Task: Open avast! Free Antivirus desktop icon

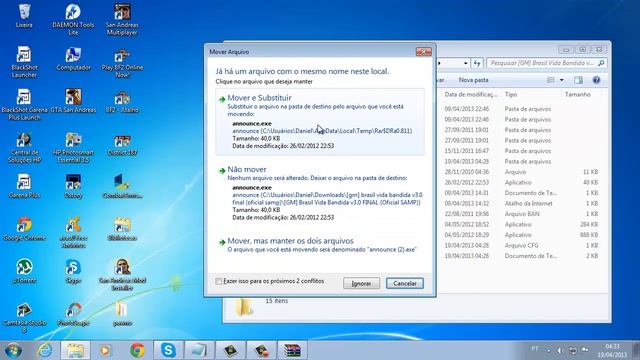Action: [x=73, y=233]
